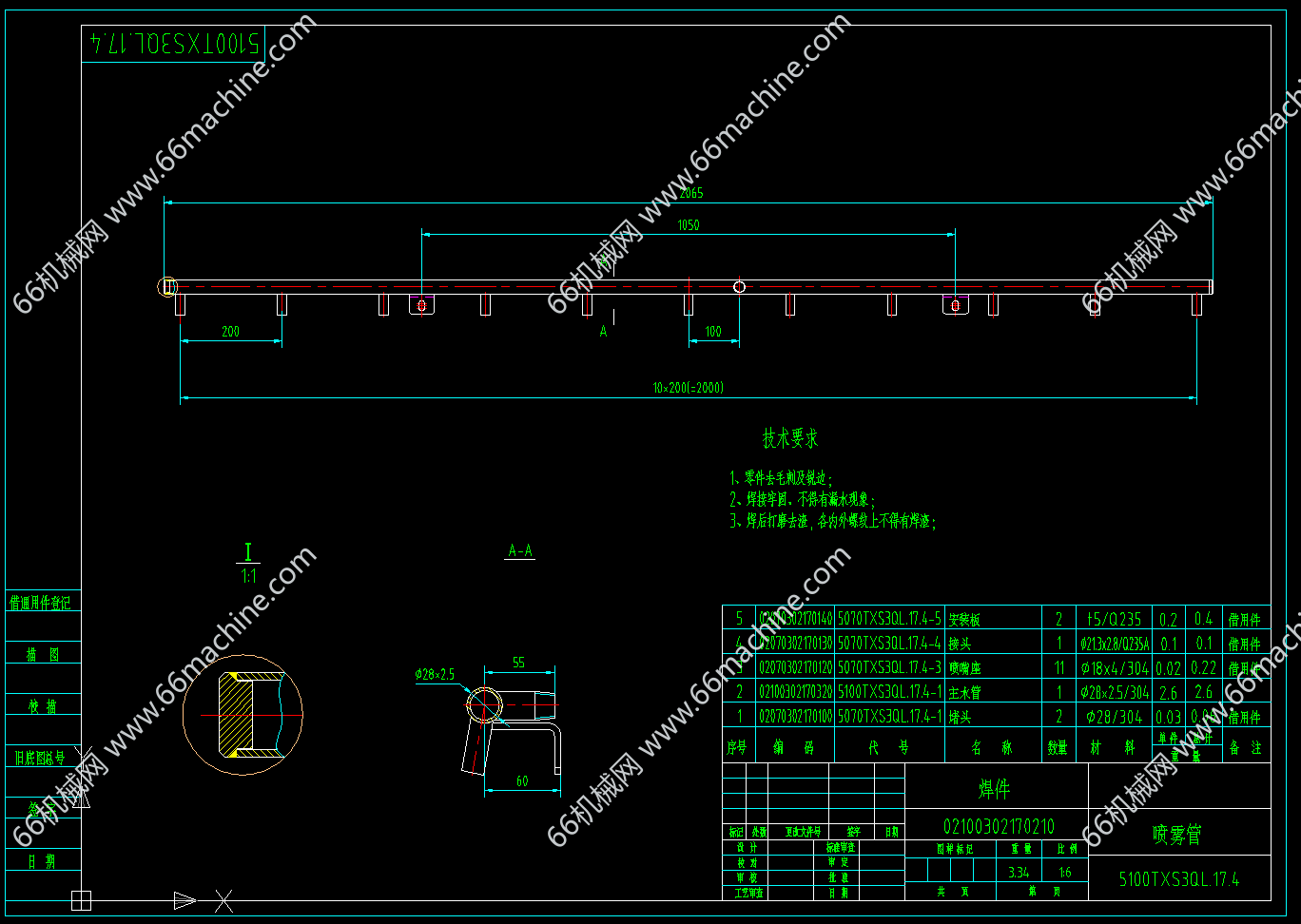This screenshot has height=924, width=1301.
Task: Select total weight 0.22 cell
Action: (x=1203, y=668)
